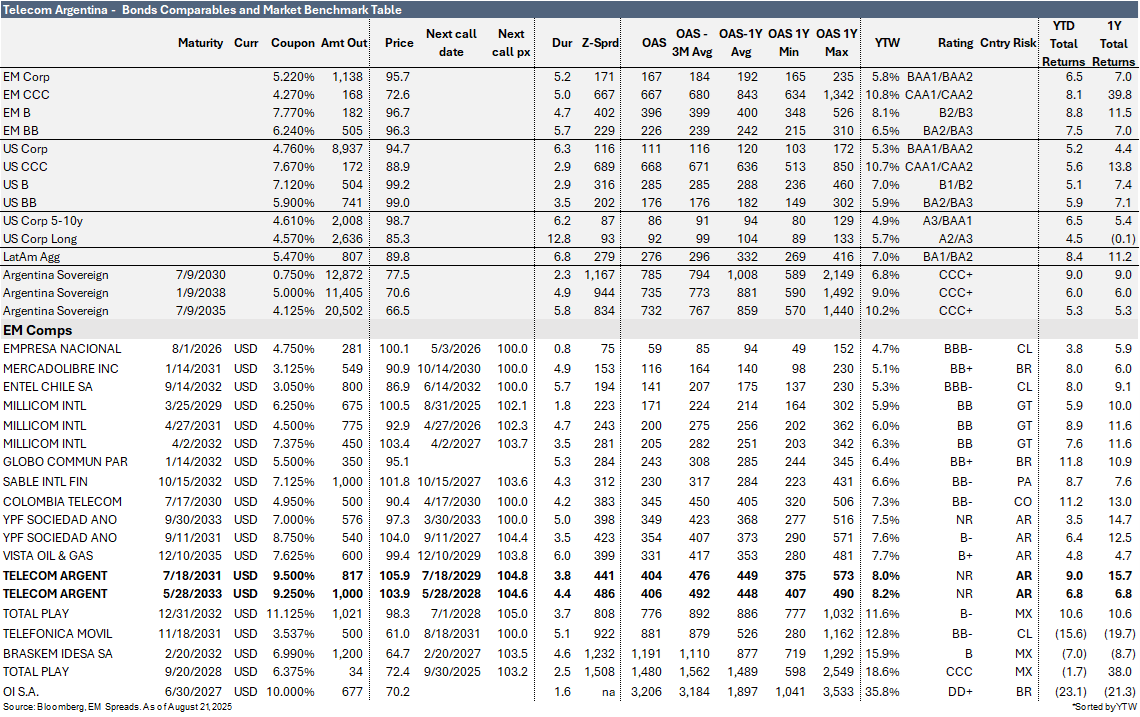Click maturity '7/9/2035' of Argentina Sovereign
Image resolution: width=1140 pixels, height=717 pixels.
click(201, 311)
